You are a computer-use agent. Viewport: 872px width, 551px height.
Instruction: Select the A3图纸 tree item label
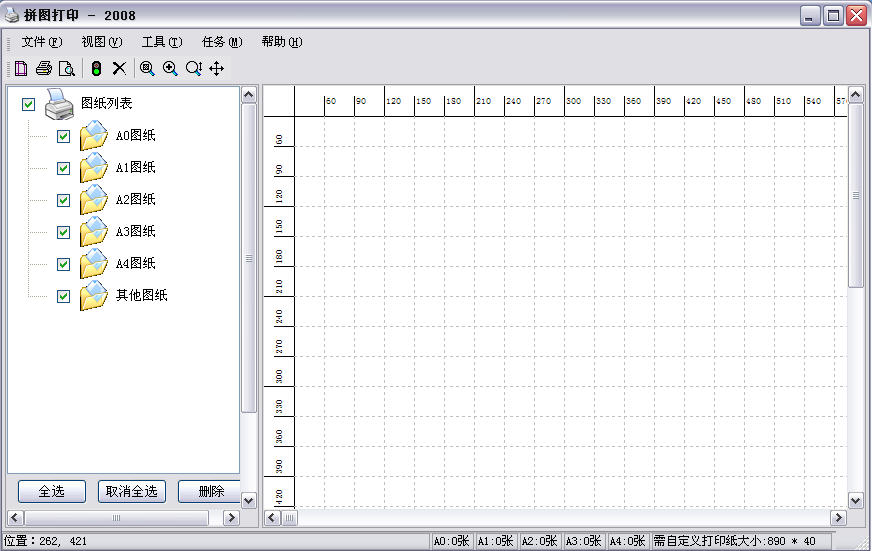pos(135,231)
